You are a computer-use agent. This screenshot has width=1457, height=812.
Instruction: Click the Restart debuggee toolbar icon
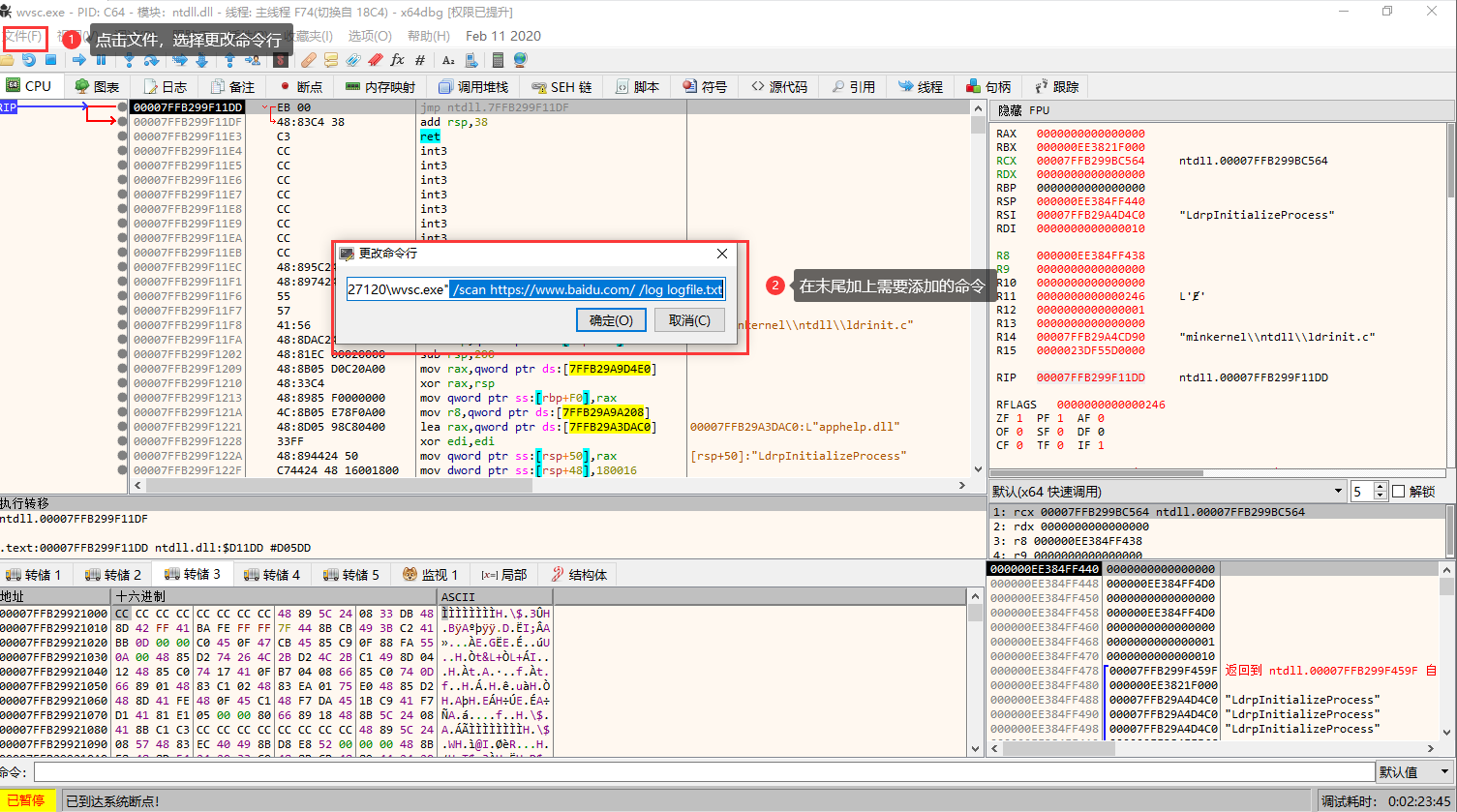28,60
